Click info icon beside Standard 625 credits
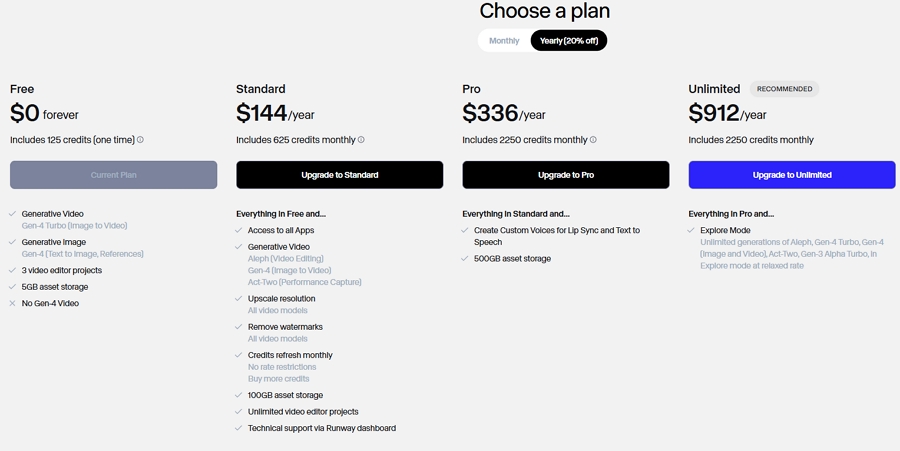 (361, 140)
